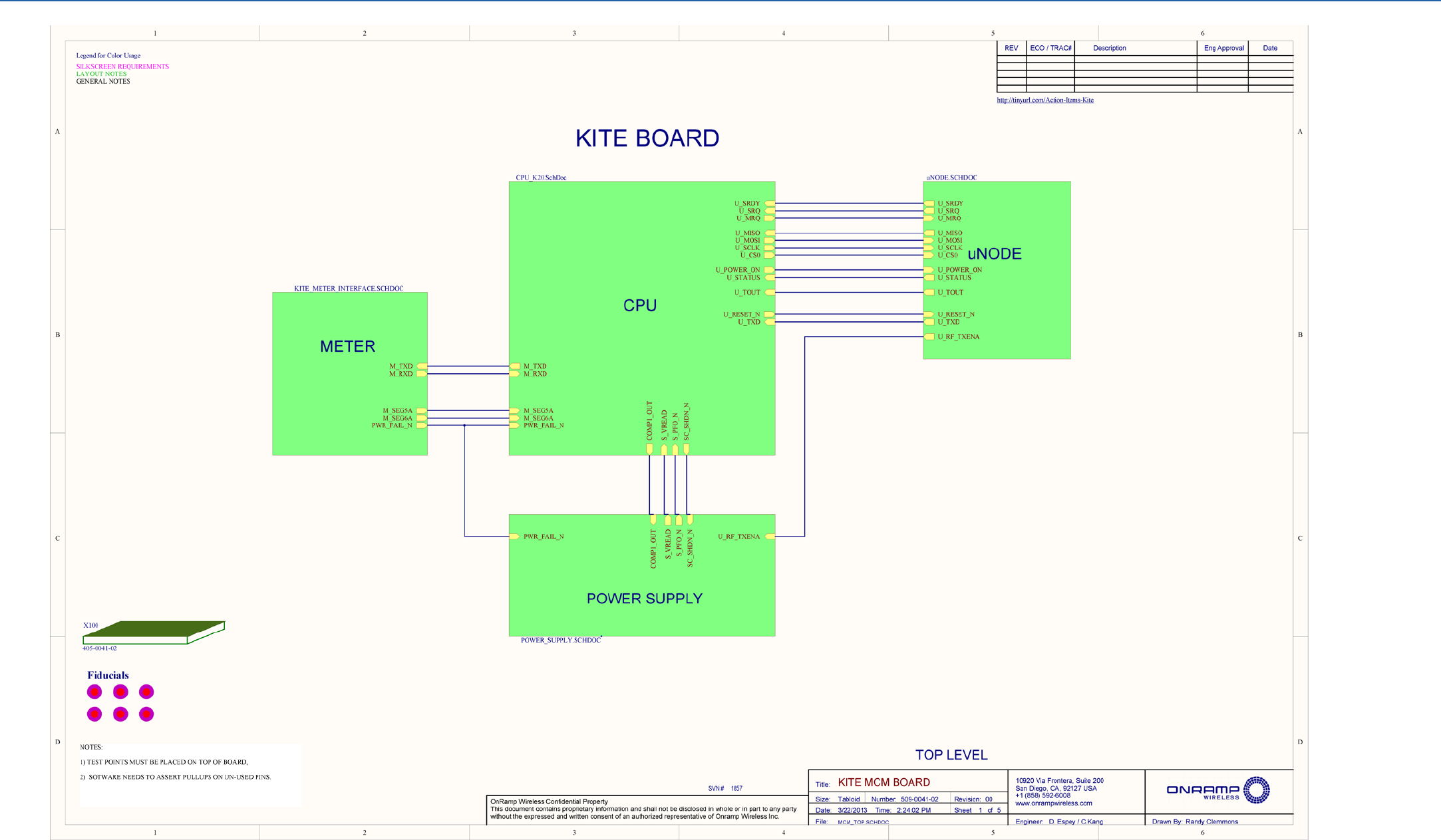This screenshot has height=840, width=1441.
Task: Click the Legend for Color Usage heading
Action: point(108,56)
